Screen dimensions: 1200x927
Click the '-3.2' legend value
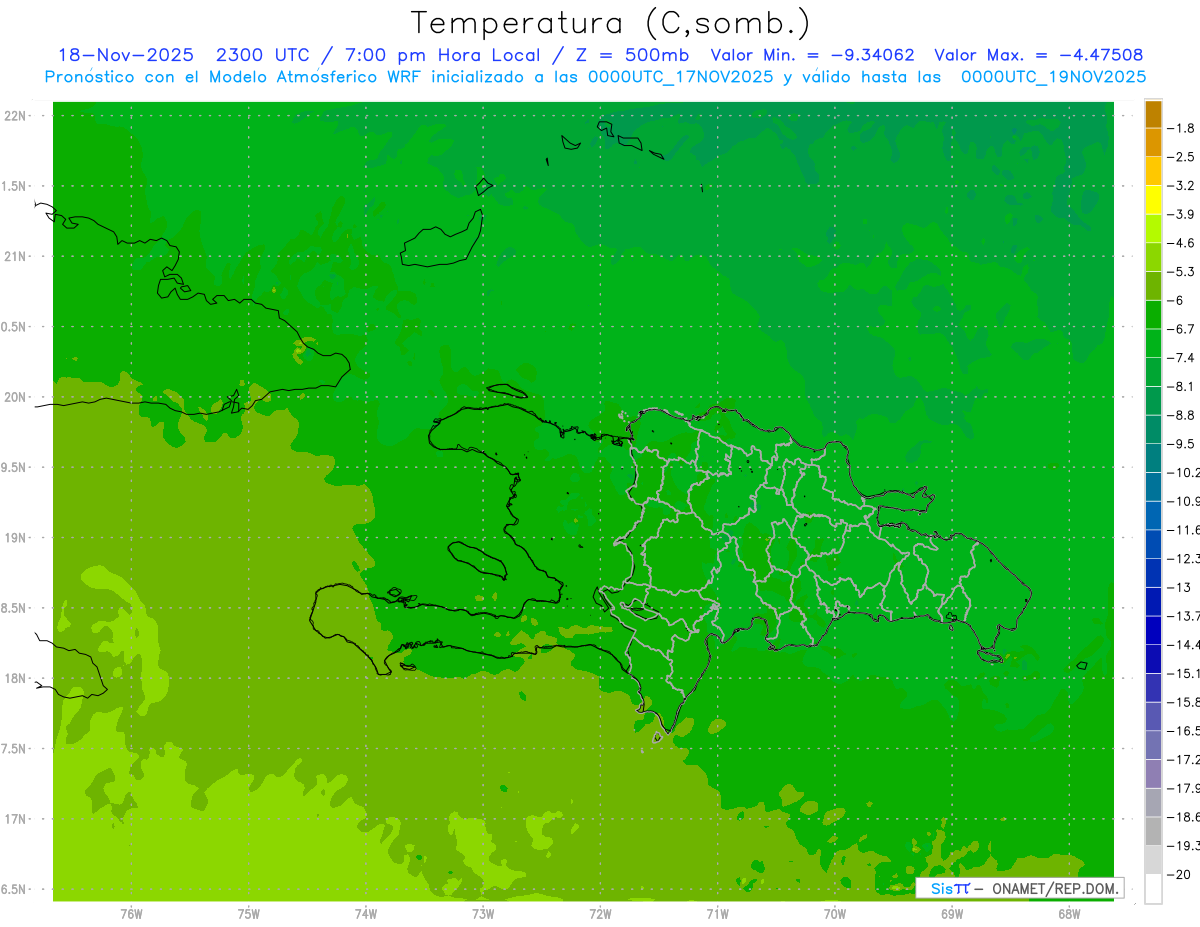[x=1182, y=185]
